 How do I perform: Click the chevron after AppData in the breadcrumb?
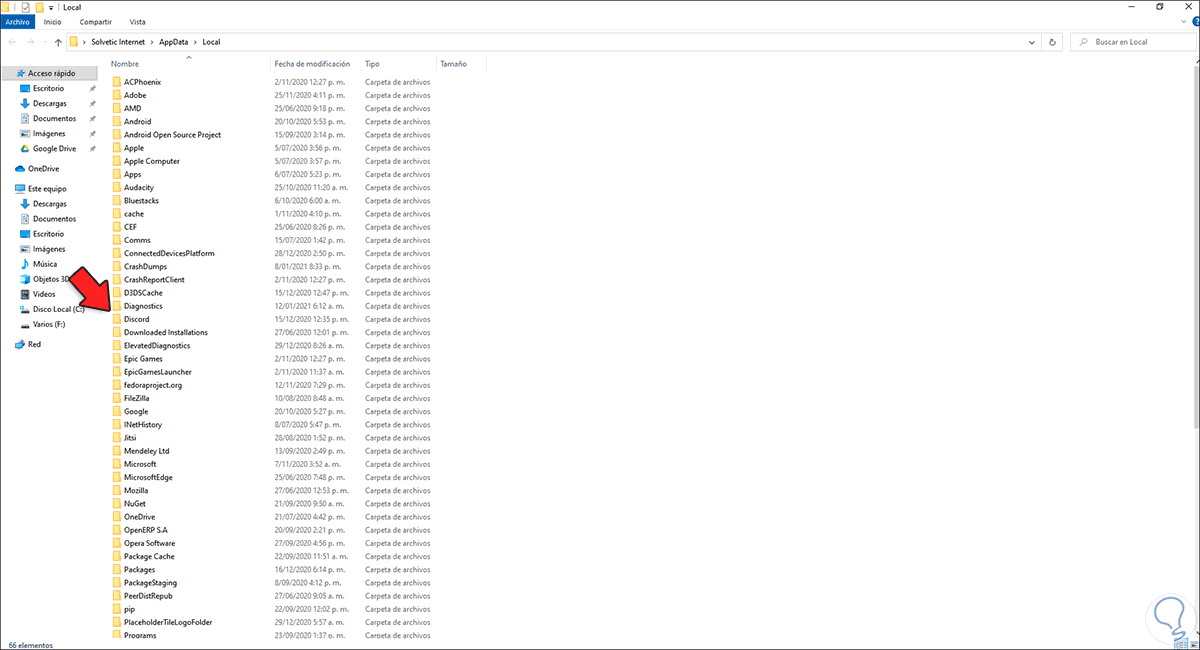pyautogui.click(x=194, y=42)
